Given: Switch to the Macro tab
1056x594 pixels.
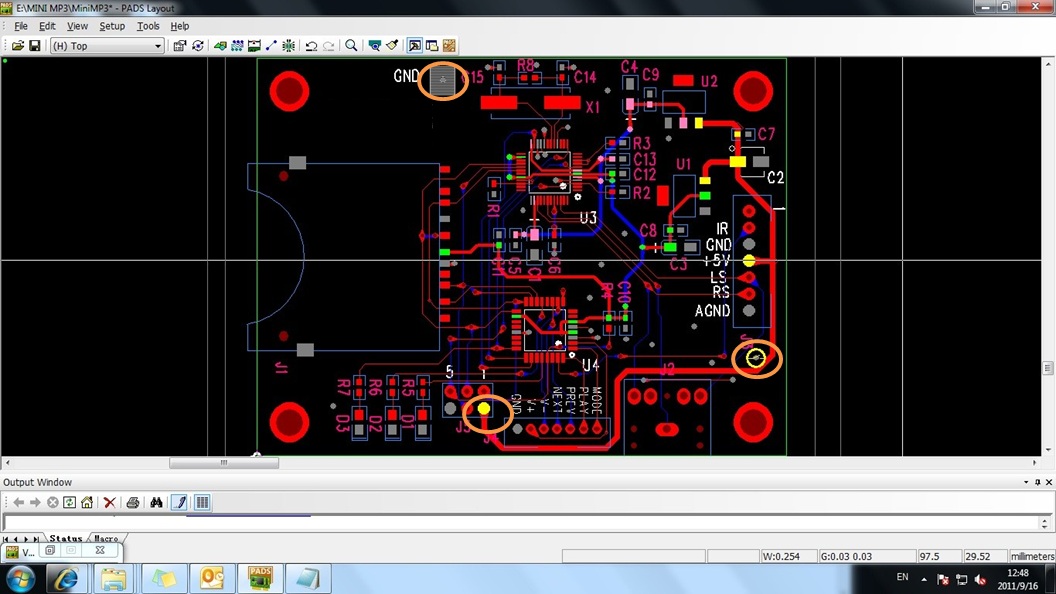Looking at the screenshot, I should pyautogui.click(x=106, y=539).
